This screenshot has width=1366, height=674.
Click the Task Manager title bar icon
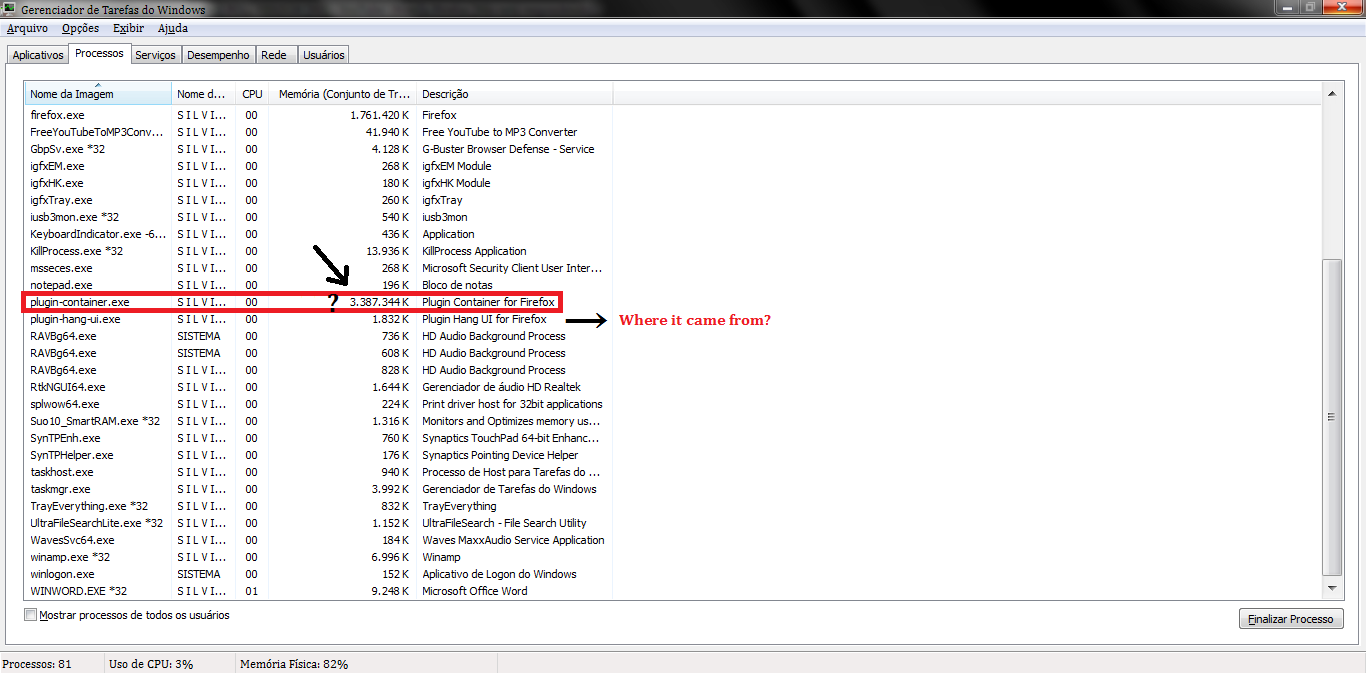click(x=10, y=9)
